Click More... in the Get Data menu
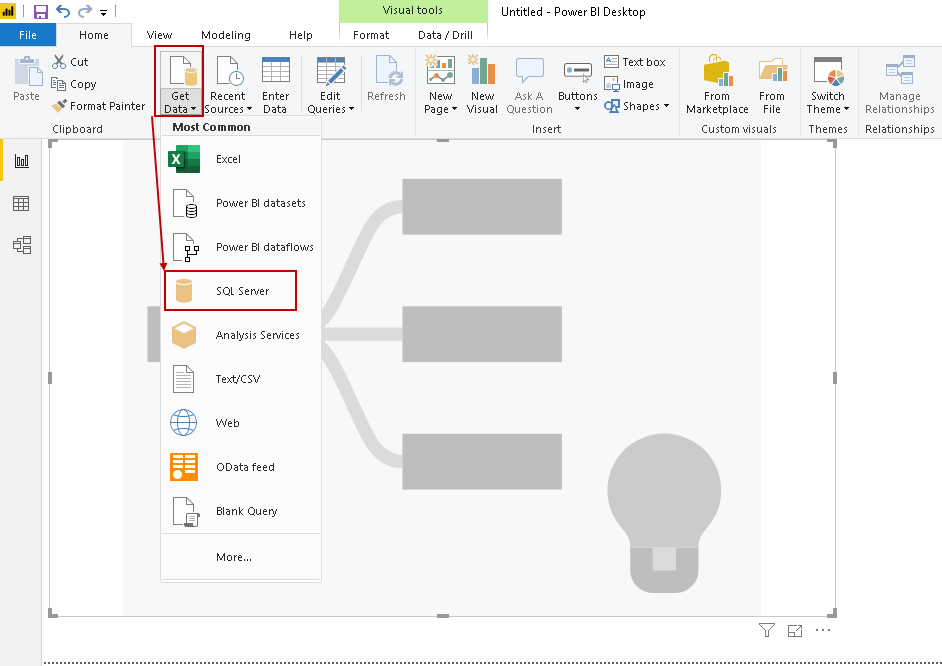Viewport: 942px width, 666px height. tap(241, 557)
